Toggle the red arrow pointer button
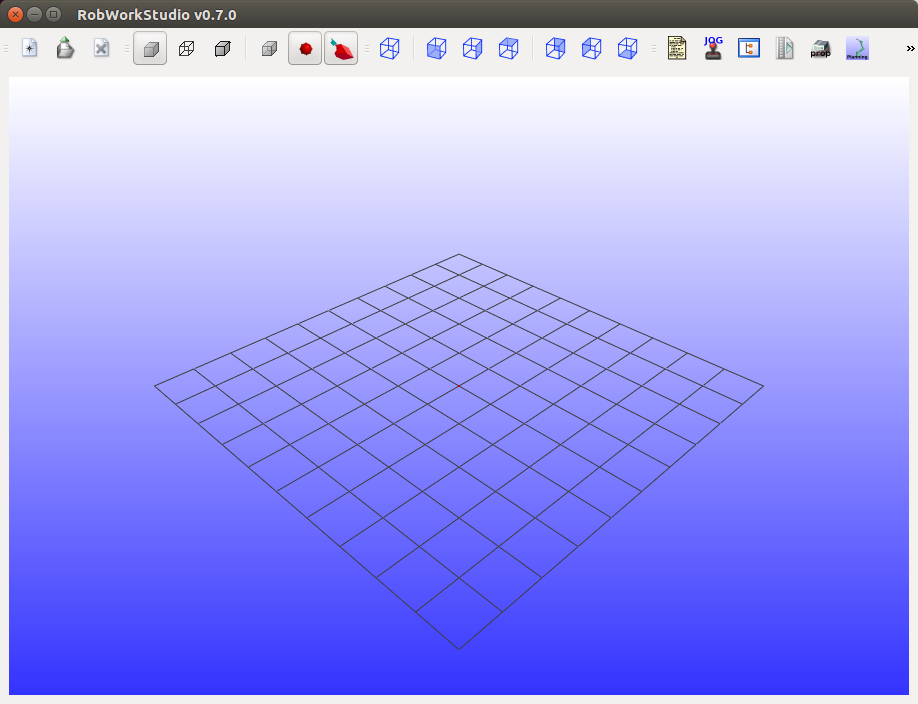 pos(340,47)
